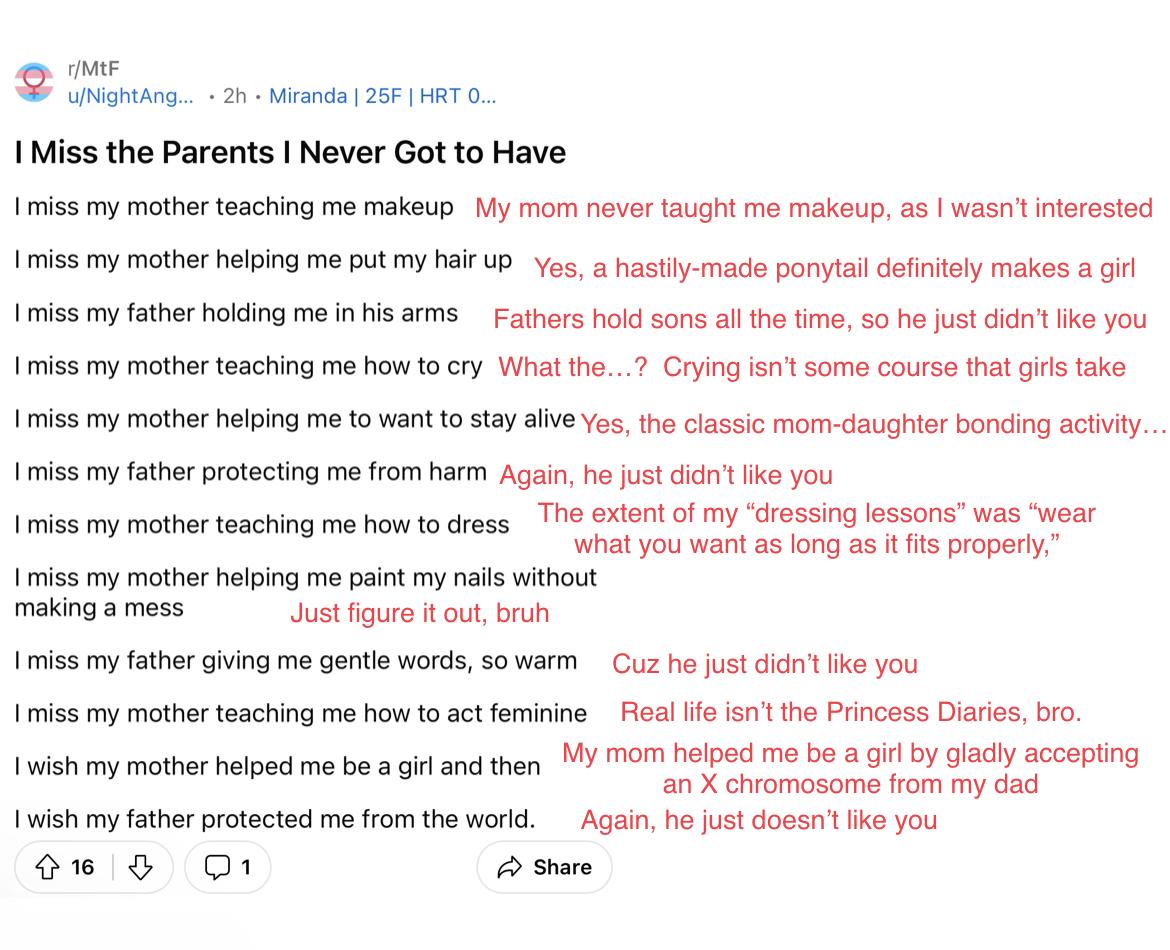The height and width of the screenshot is (950, 1170).
Task: Click the downvote arrow icon
Action: [140, 866]
